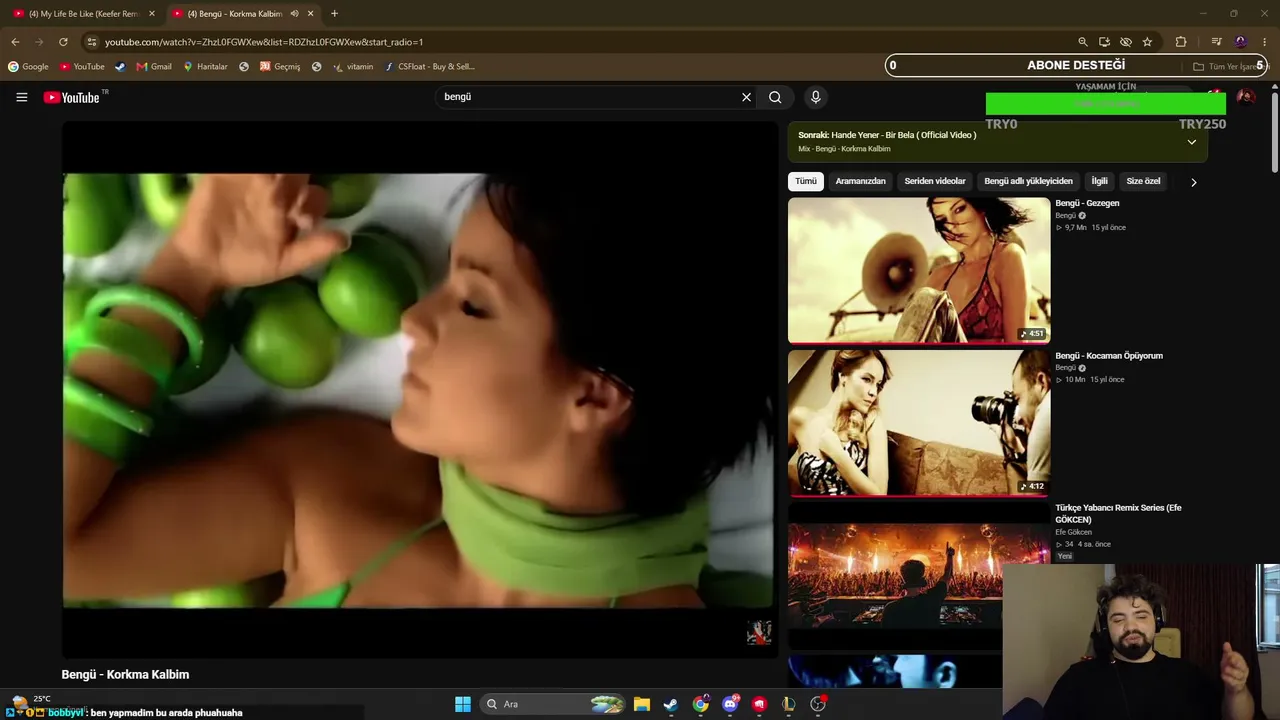Select the 'Seriden videolar' filter chip

coord(935,181)
